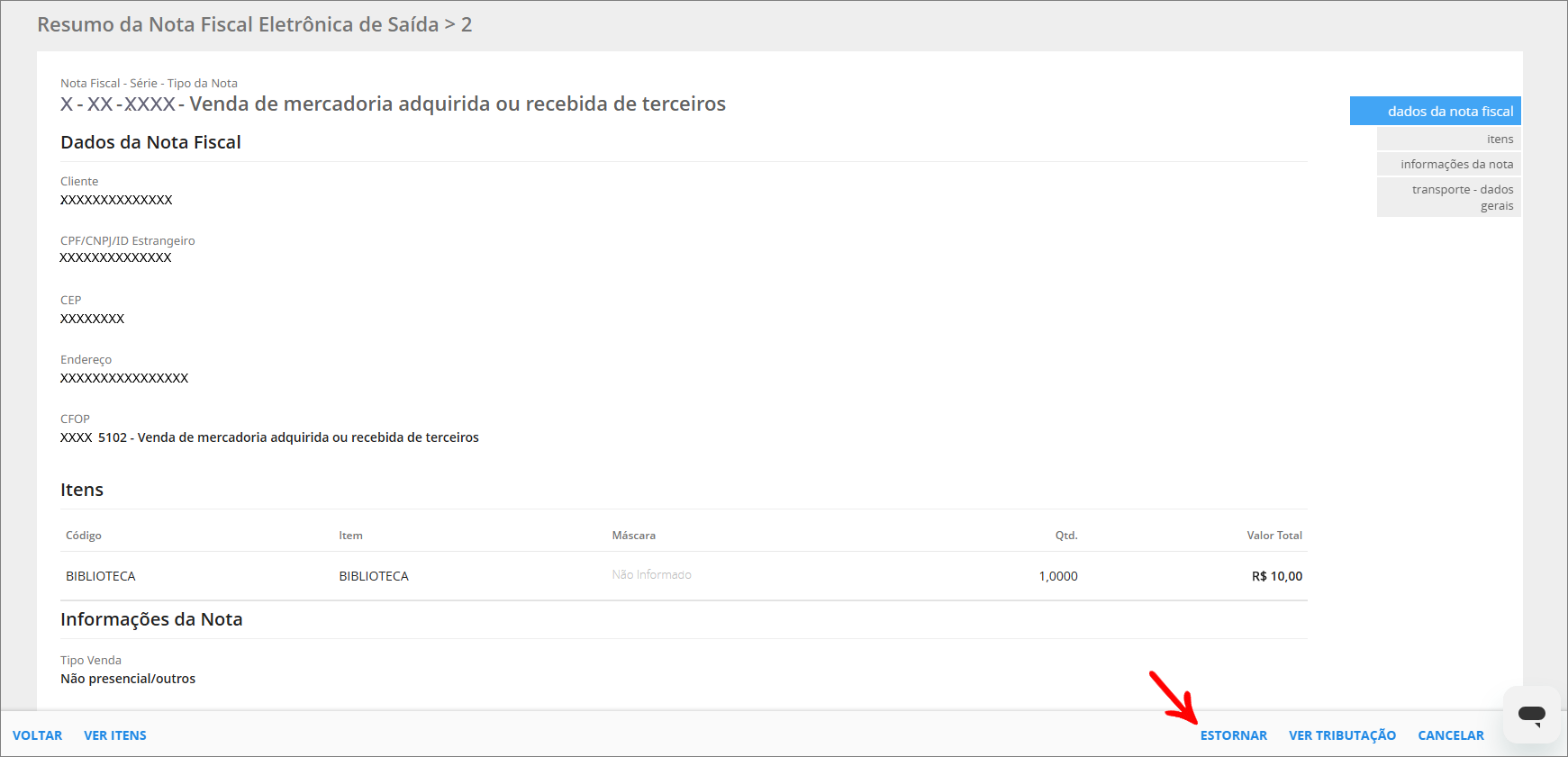Click the 'Tipo Venda' label
The width and height of the screenshot is (1568, 757).
[x=91, y=660]
